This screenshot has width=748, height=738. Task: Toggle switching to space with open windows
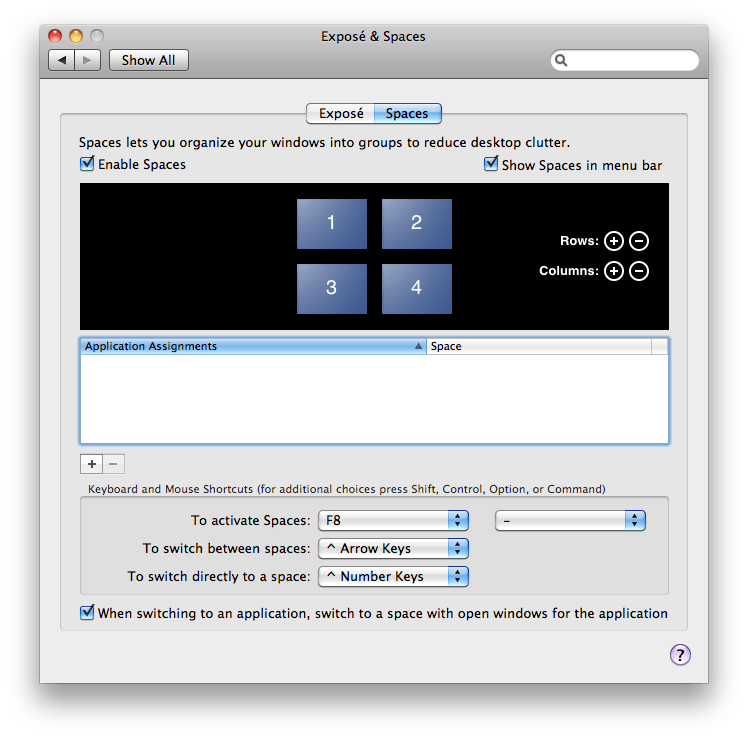87,612
